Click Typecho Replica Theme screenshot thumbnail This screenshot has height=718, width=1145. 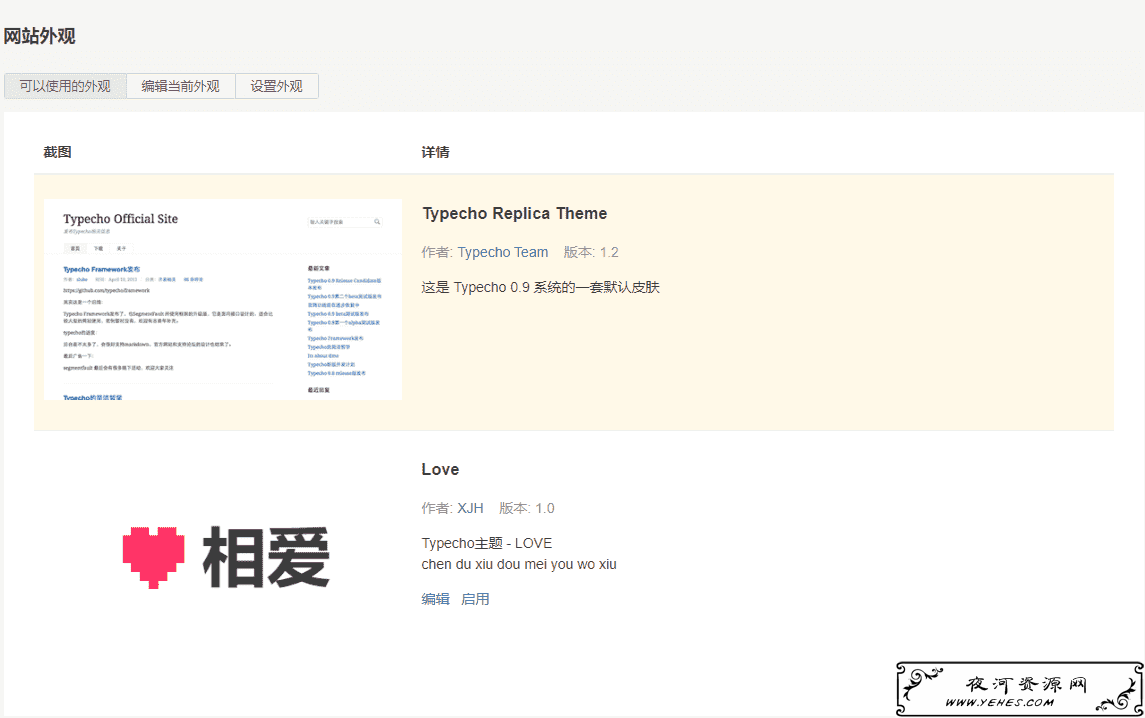tap(223, 299)
